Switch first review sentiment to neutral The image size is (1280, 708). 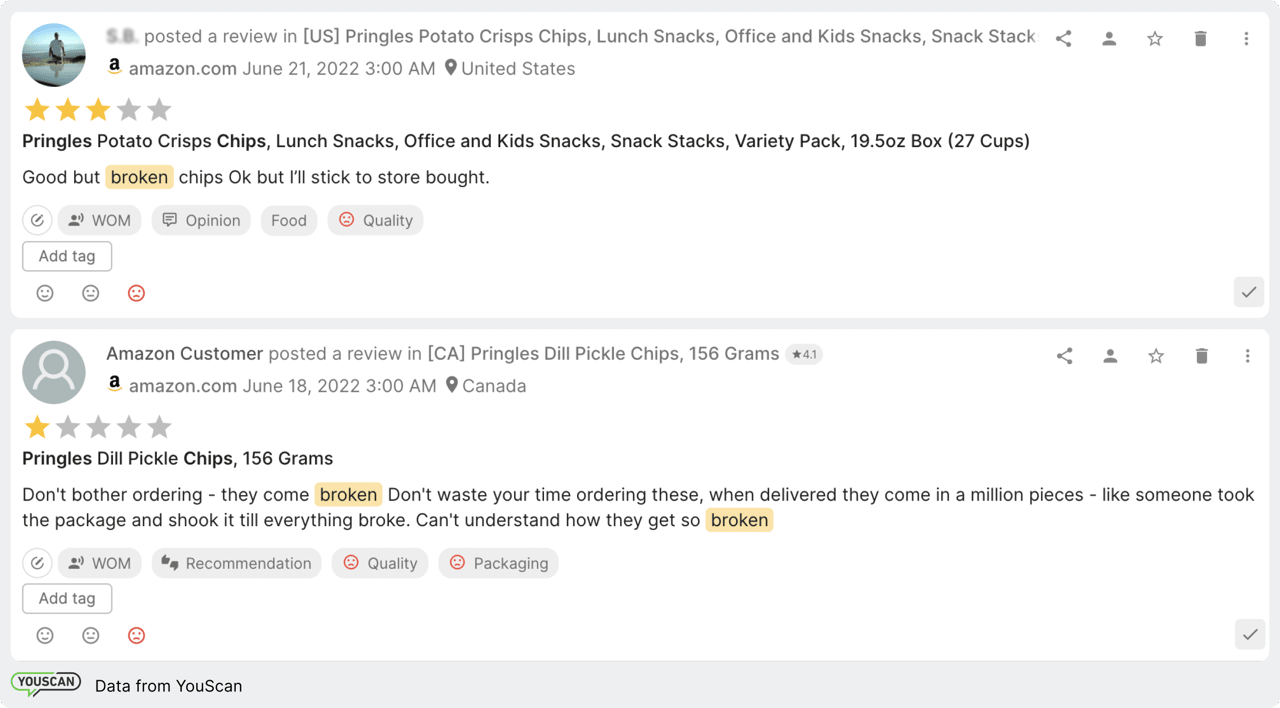91,293
